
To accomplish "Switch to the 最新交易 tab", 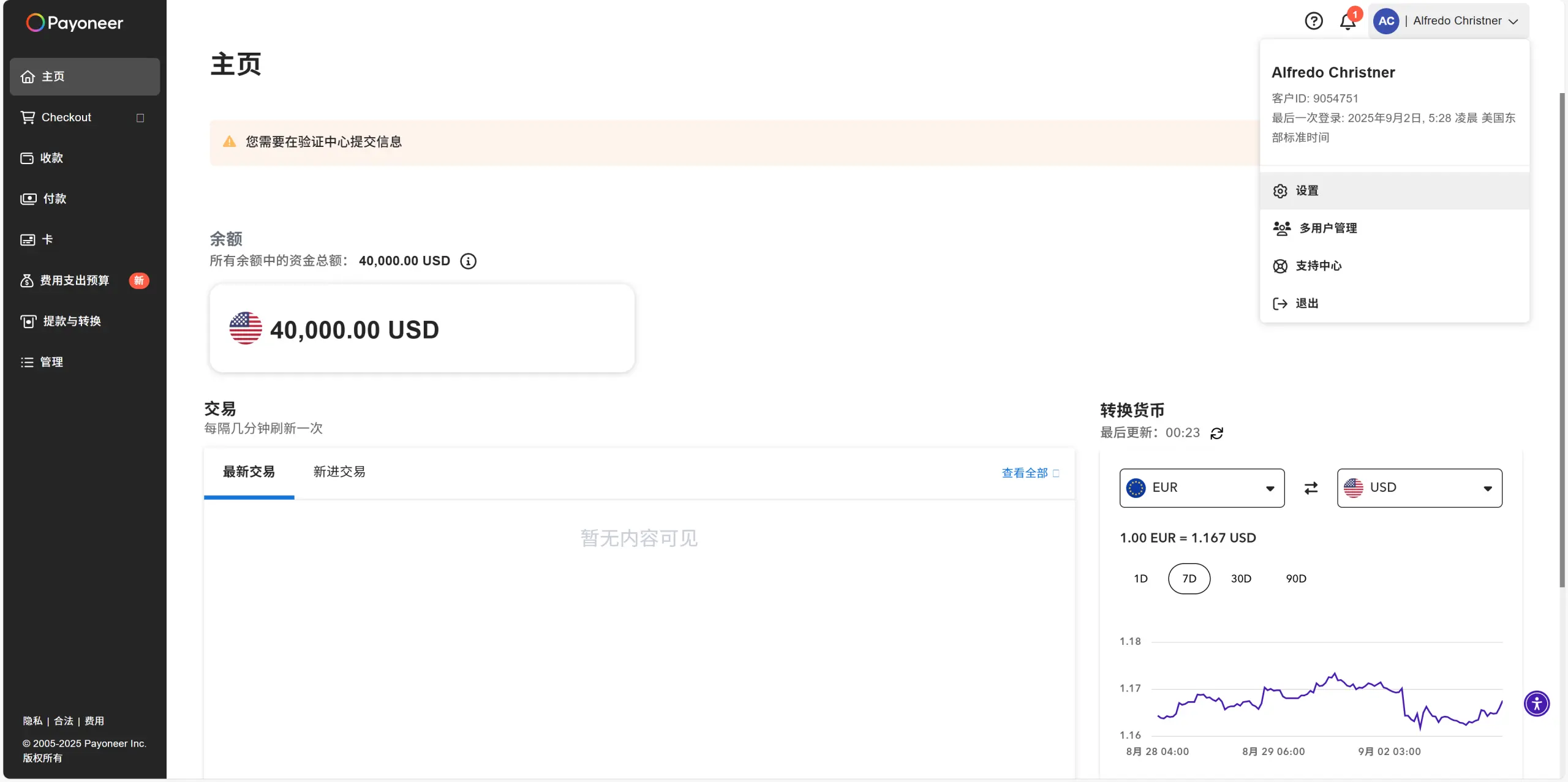I will 249,472.
